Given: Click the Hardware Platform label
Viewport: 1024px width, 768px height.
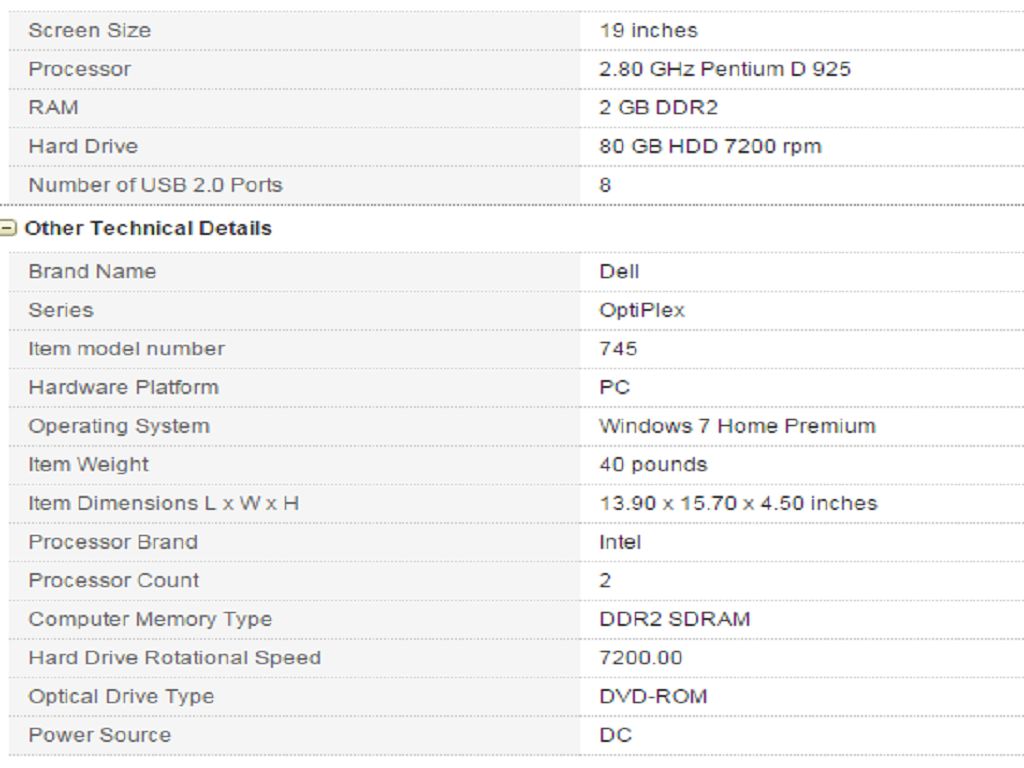Looking at the screenshot, I should 123,387.
